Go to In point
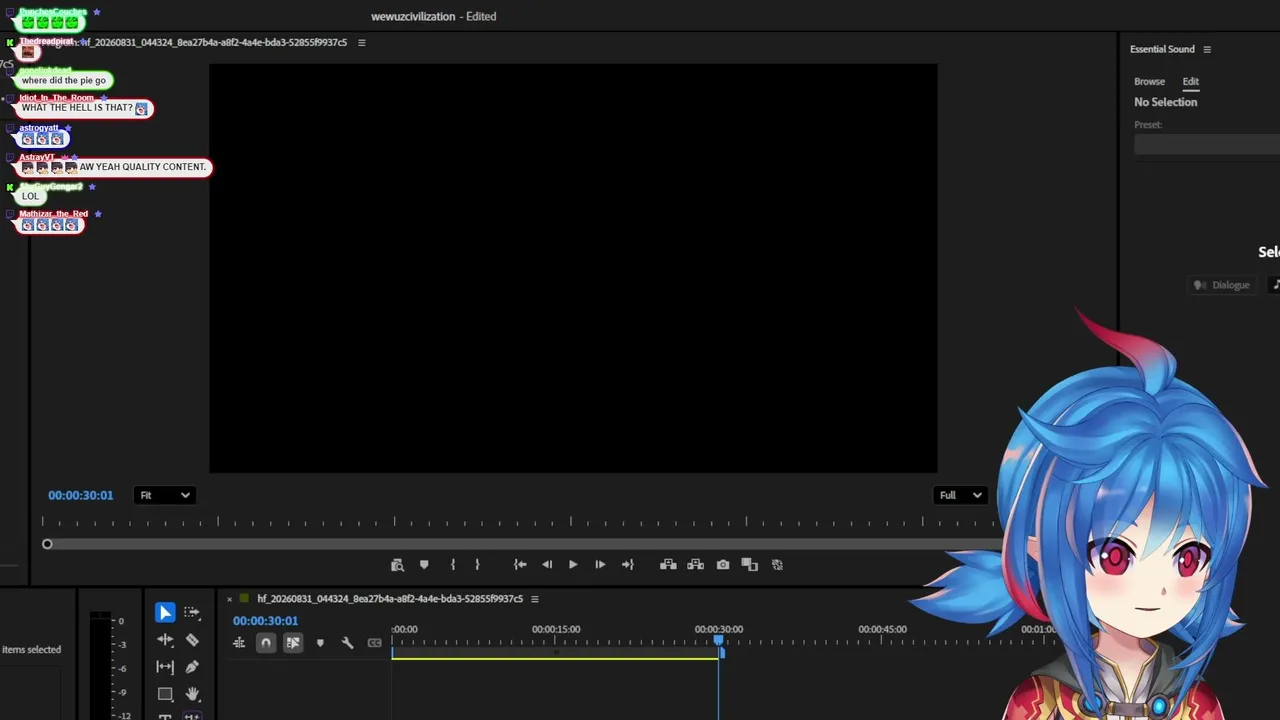The width and height of the screenshot is (1280, 720). [520, 565]
